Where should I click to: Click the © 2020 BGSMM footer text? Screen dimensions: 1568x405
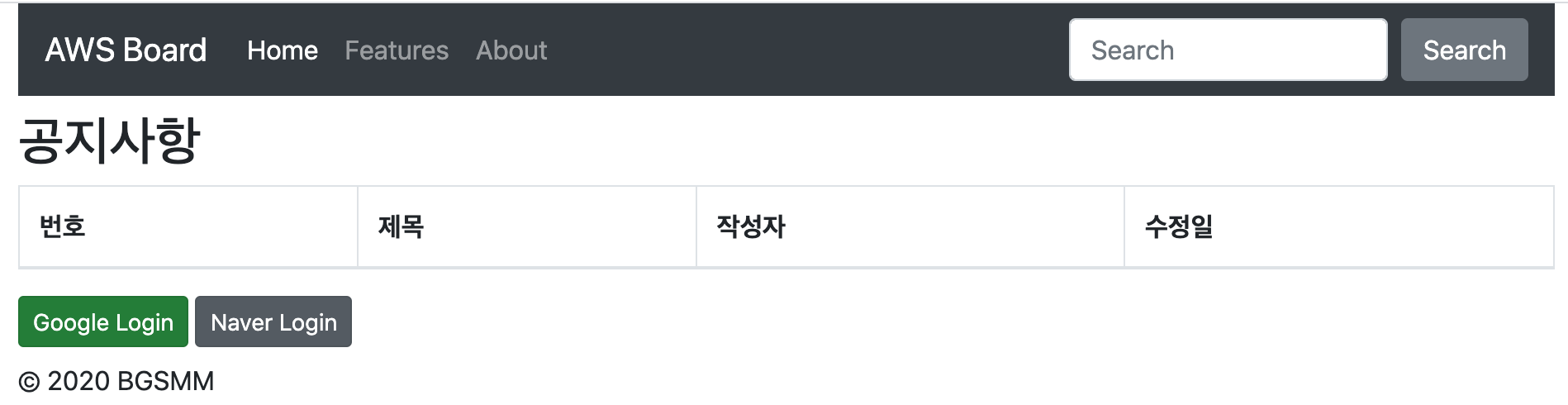(116, 381)
